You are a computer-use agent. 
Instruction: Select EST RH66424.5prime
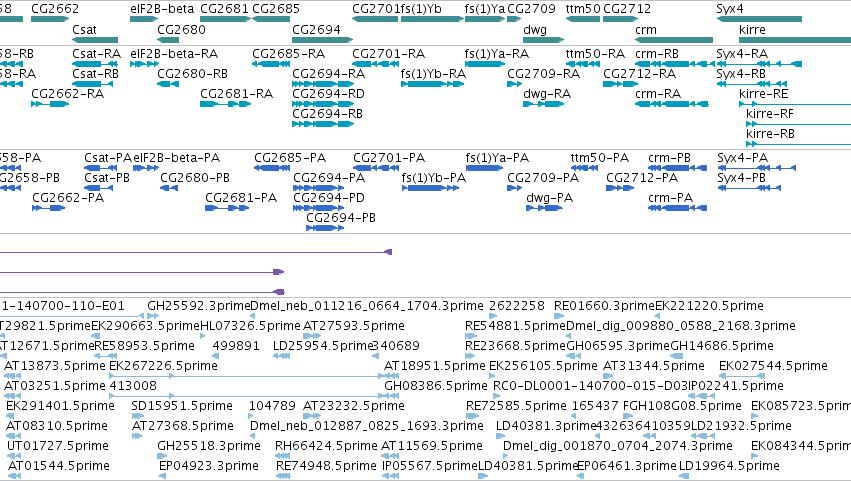click(x=283, y=456)
